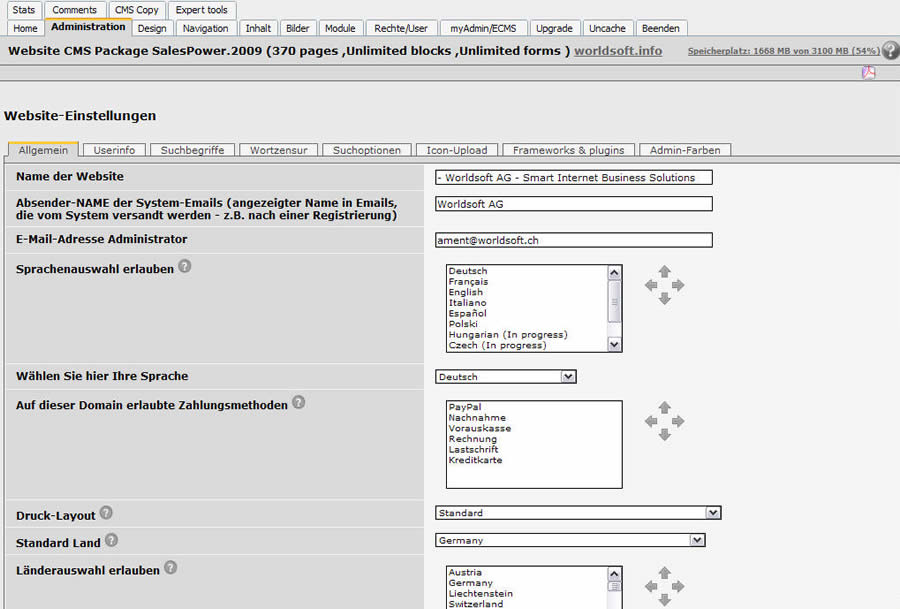Click the Speicherplatz storage usage link

pos(783,50)
